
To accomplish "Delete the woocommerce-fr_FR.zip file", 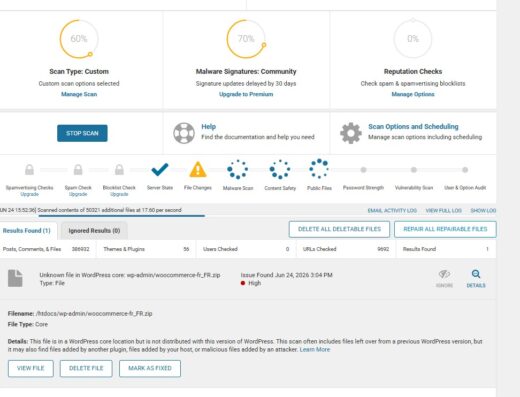I will (x=86, y=368).
